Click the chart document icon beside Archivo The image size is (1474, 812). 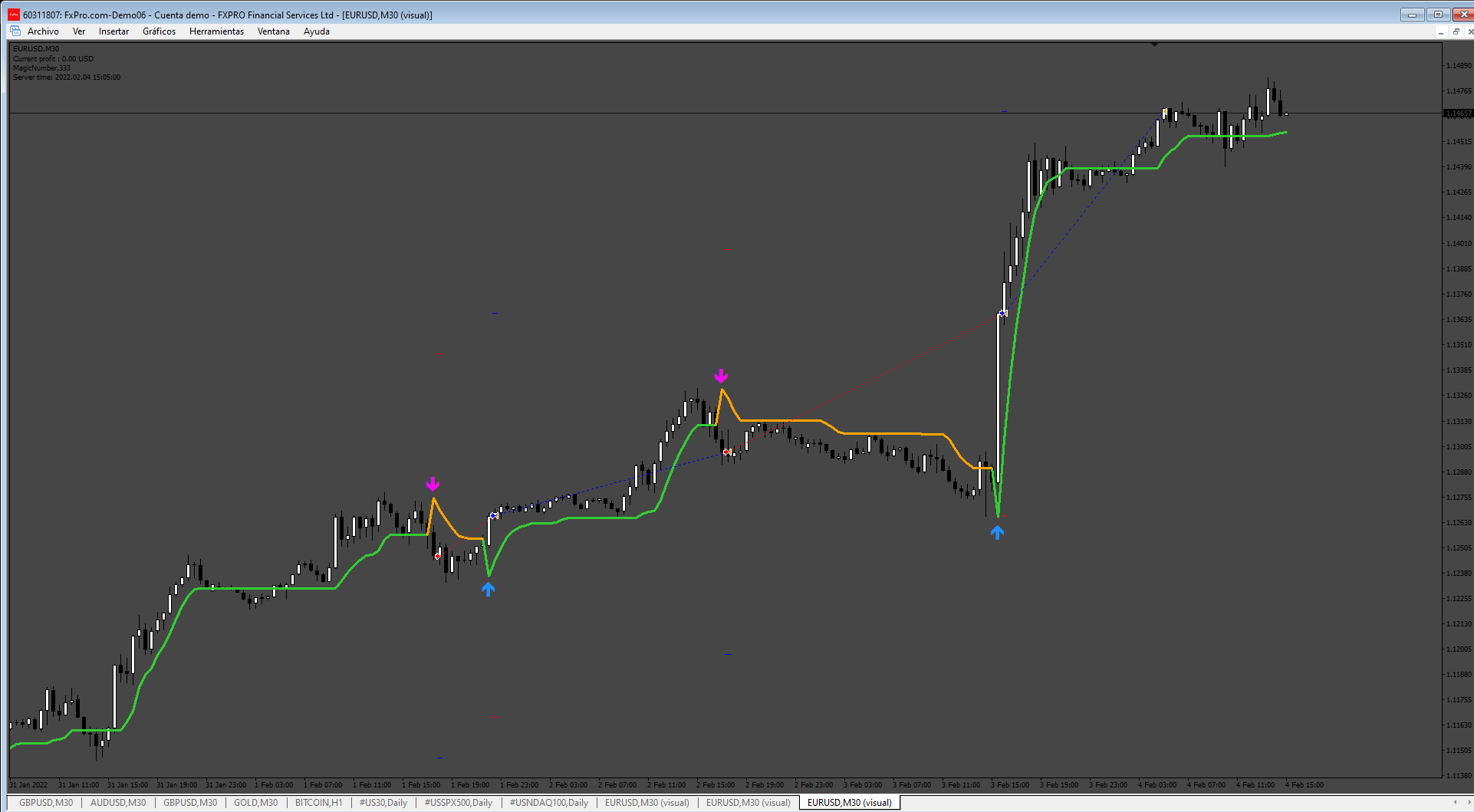(x=15, y=31)
